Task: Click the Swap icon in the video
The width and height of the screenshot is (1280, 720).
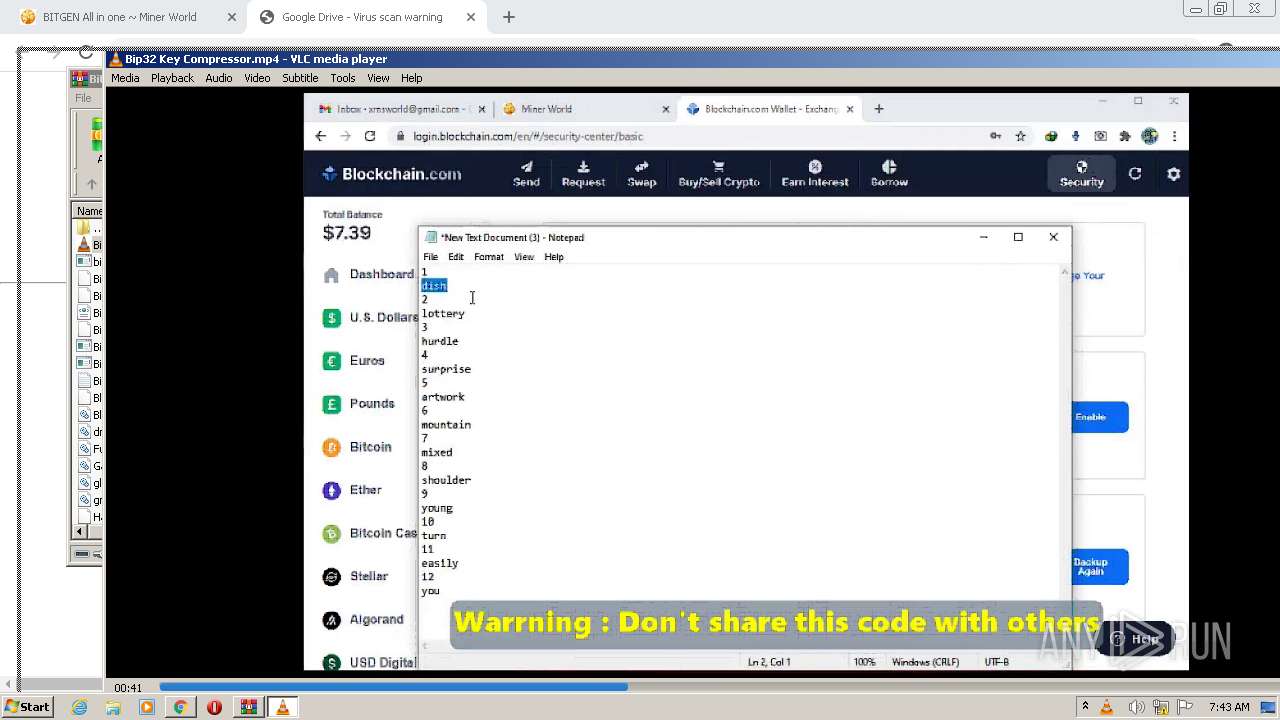Action: click(x=642, y=173)
